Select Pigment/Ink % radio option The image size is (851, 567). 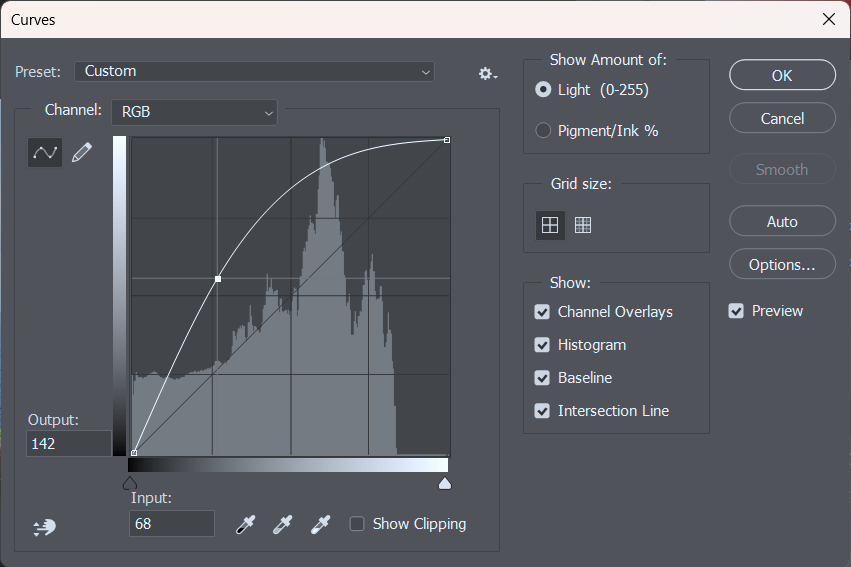[x=543, y=131]
